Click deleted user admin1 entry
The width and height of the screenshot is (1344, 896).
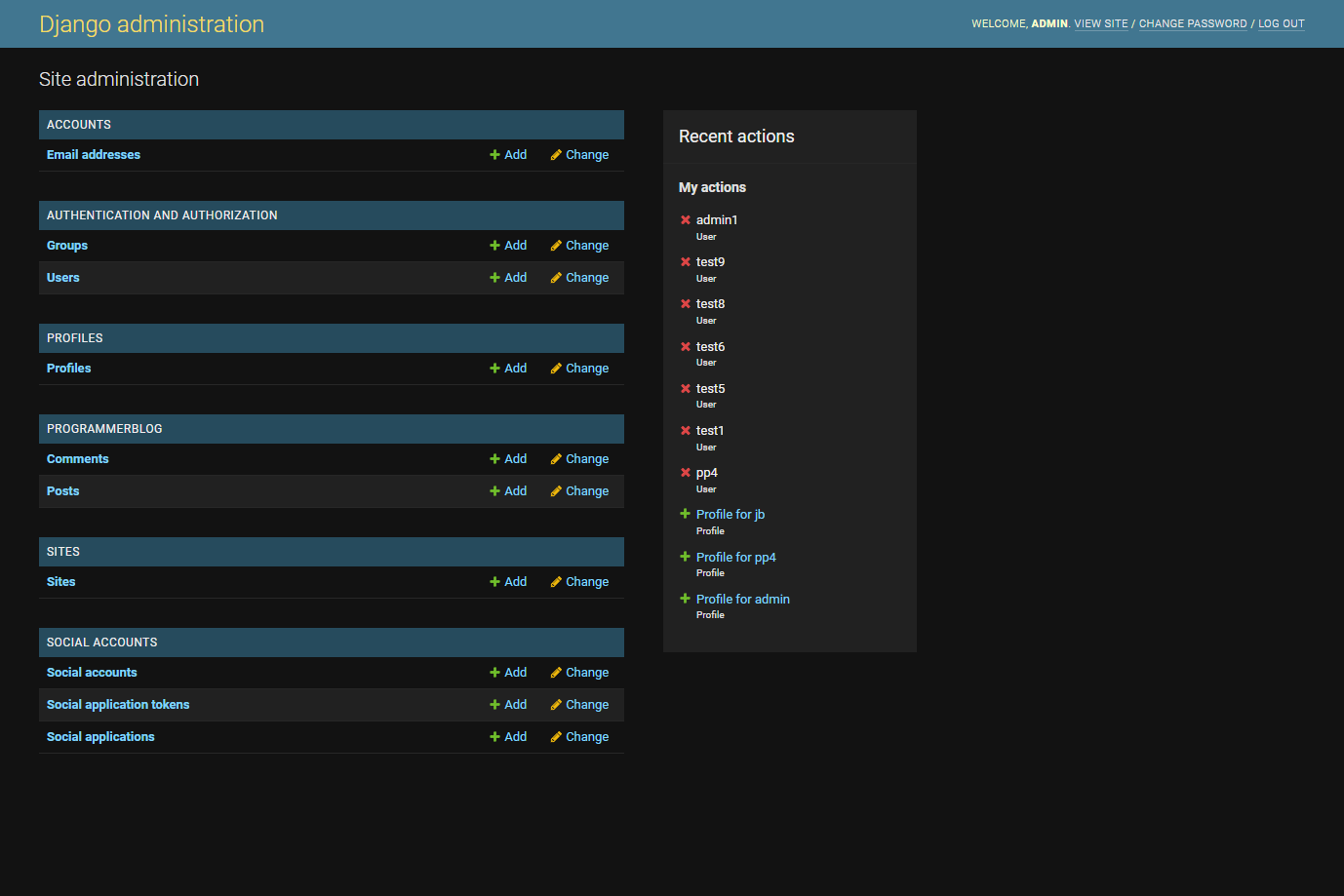point(717,220)
